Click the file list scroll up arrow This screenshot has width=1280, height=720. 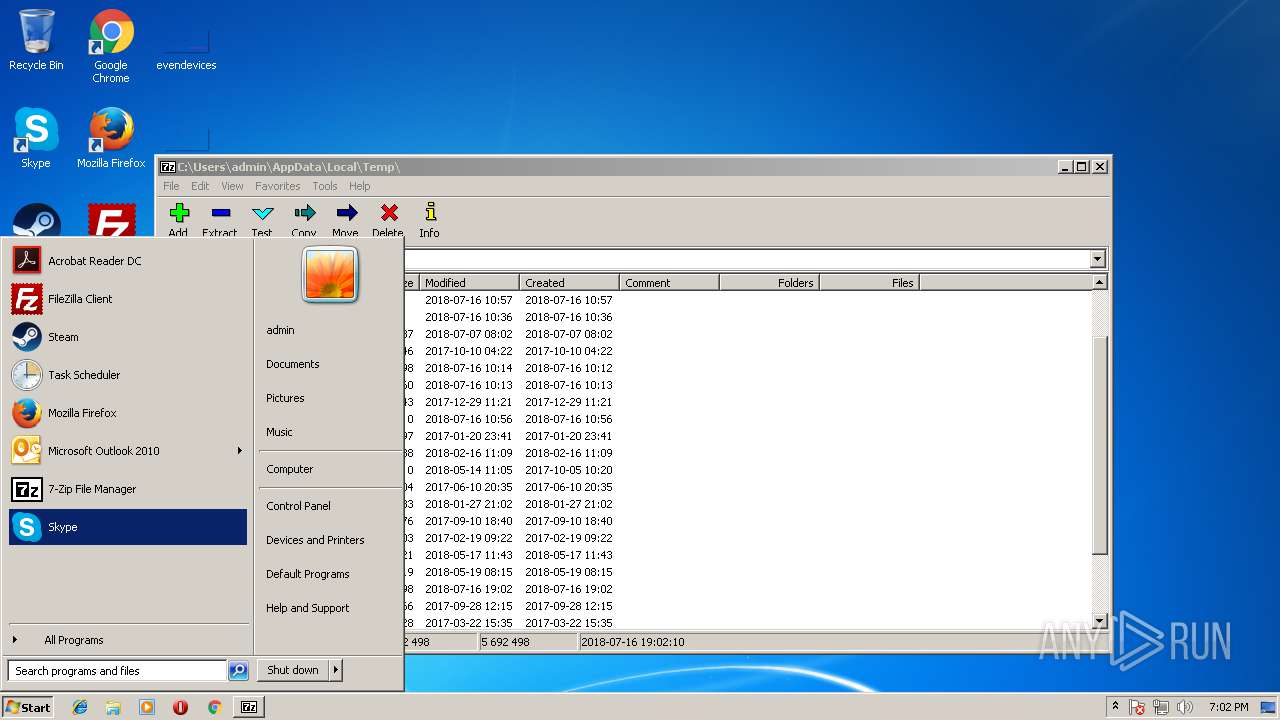[x=1100, y=283]
